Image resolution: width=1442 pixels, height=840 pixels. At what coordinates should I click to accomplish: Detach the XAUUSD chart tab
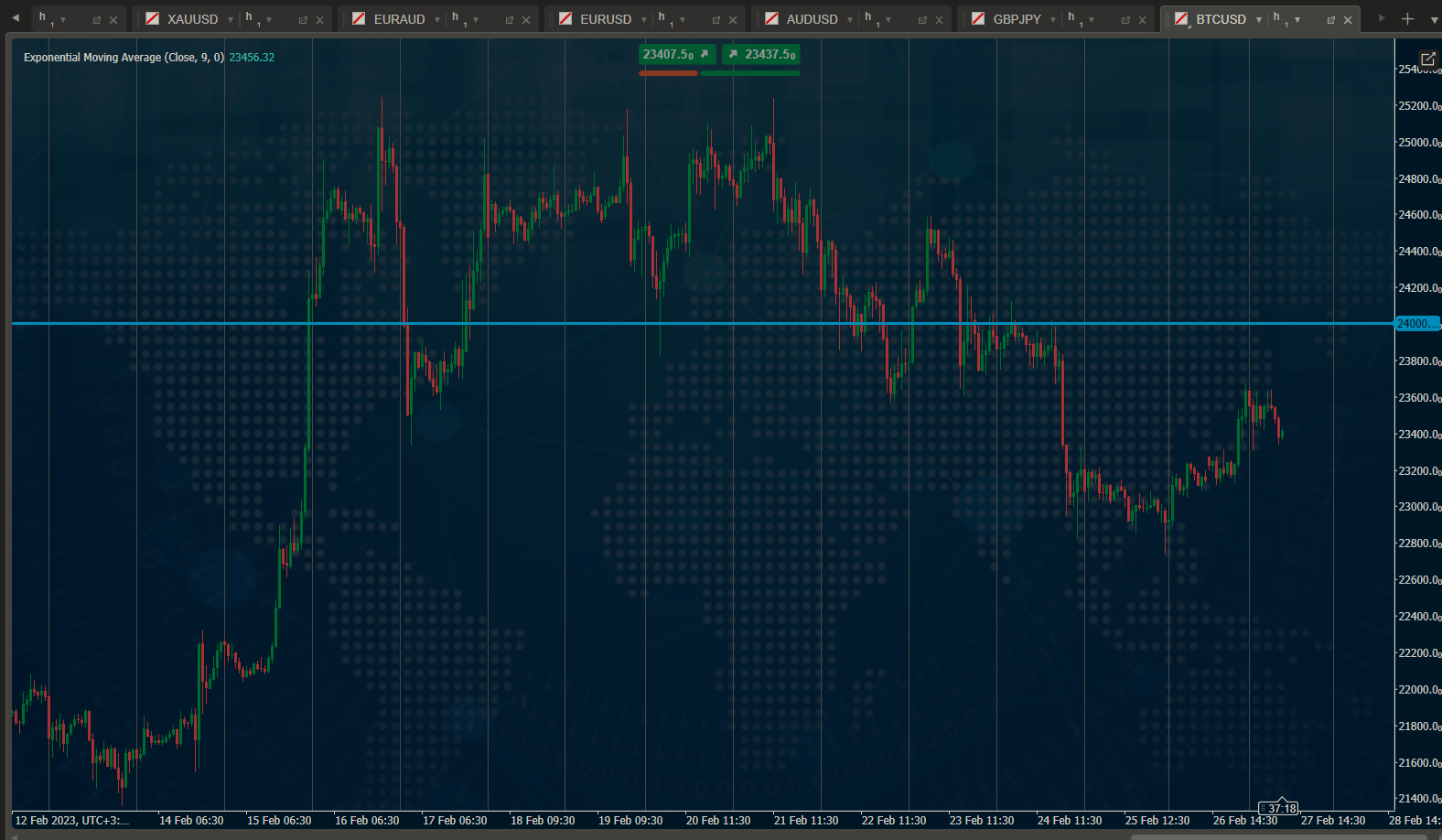click(x=303, y=20)
